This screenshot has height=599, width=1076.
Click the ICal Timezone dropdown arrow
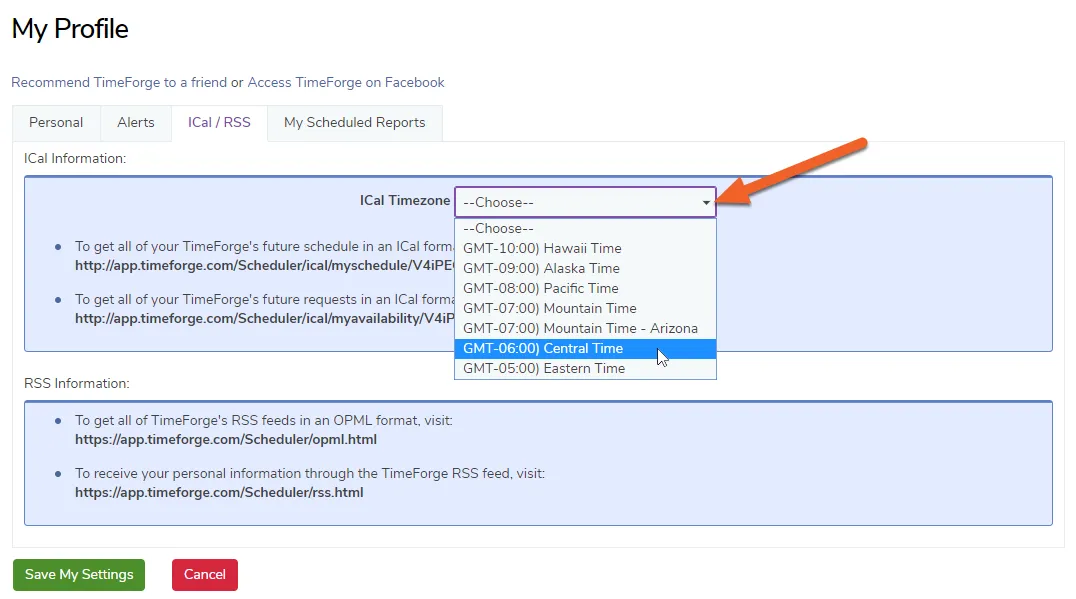click(705, 202)
